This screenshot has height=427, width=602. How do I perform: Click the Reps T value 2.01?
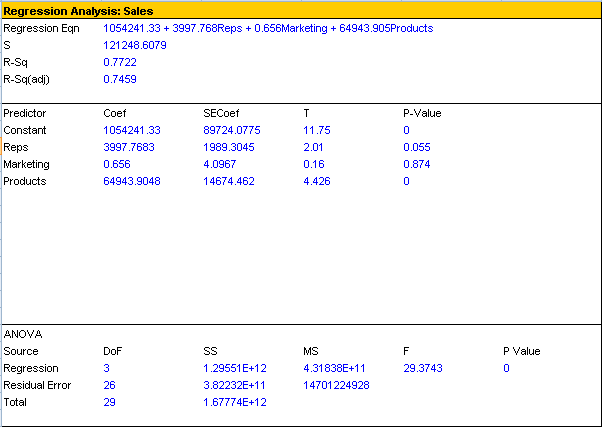point(313,147)
